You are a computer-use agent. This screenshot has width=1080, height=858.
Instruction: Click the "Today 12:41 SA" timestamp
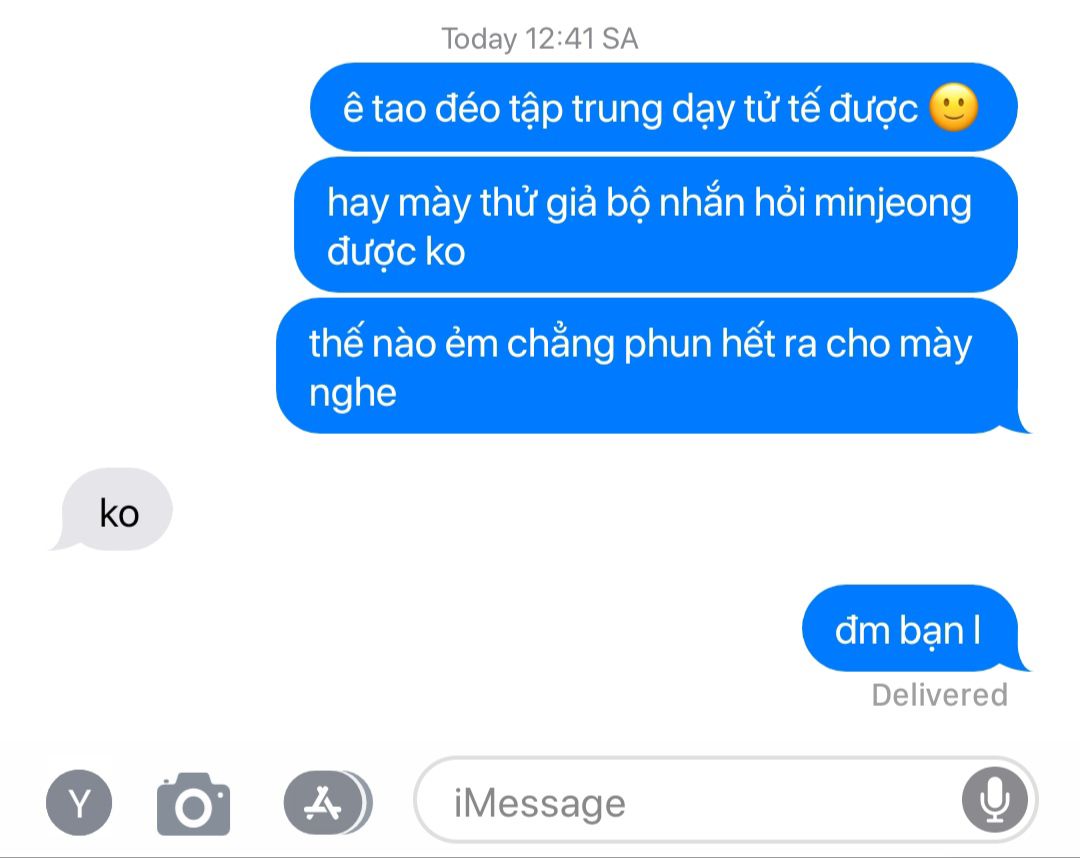(x=539, y=39)
